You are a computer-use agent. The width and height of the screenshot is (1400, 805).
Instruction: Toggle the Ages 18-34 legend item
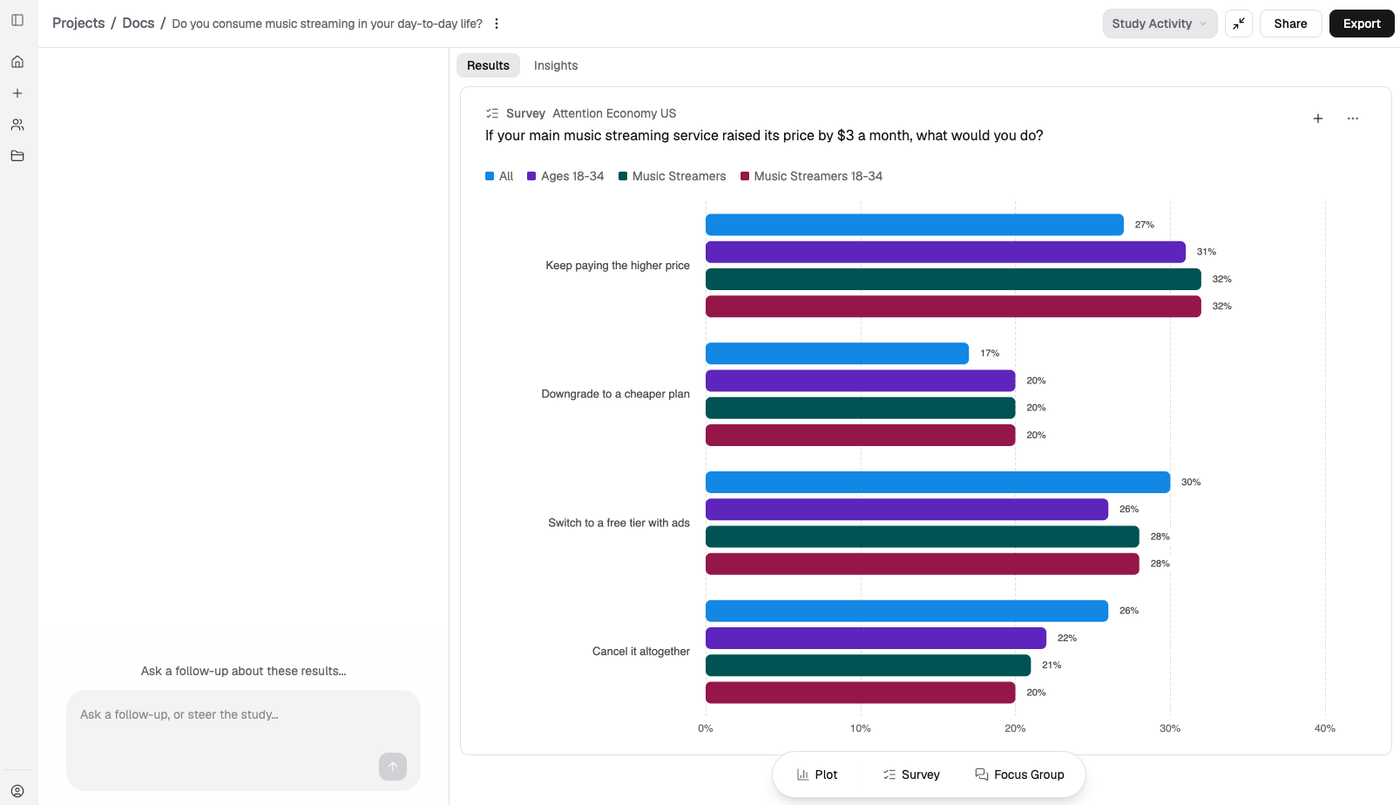[x=565, y=176]
